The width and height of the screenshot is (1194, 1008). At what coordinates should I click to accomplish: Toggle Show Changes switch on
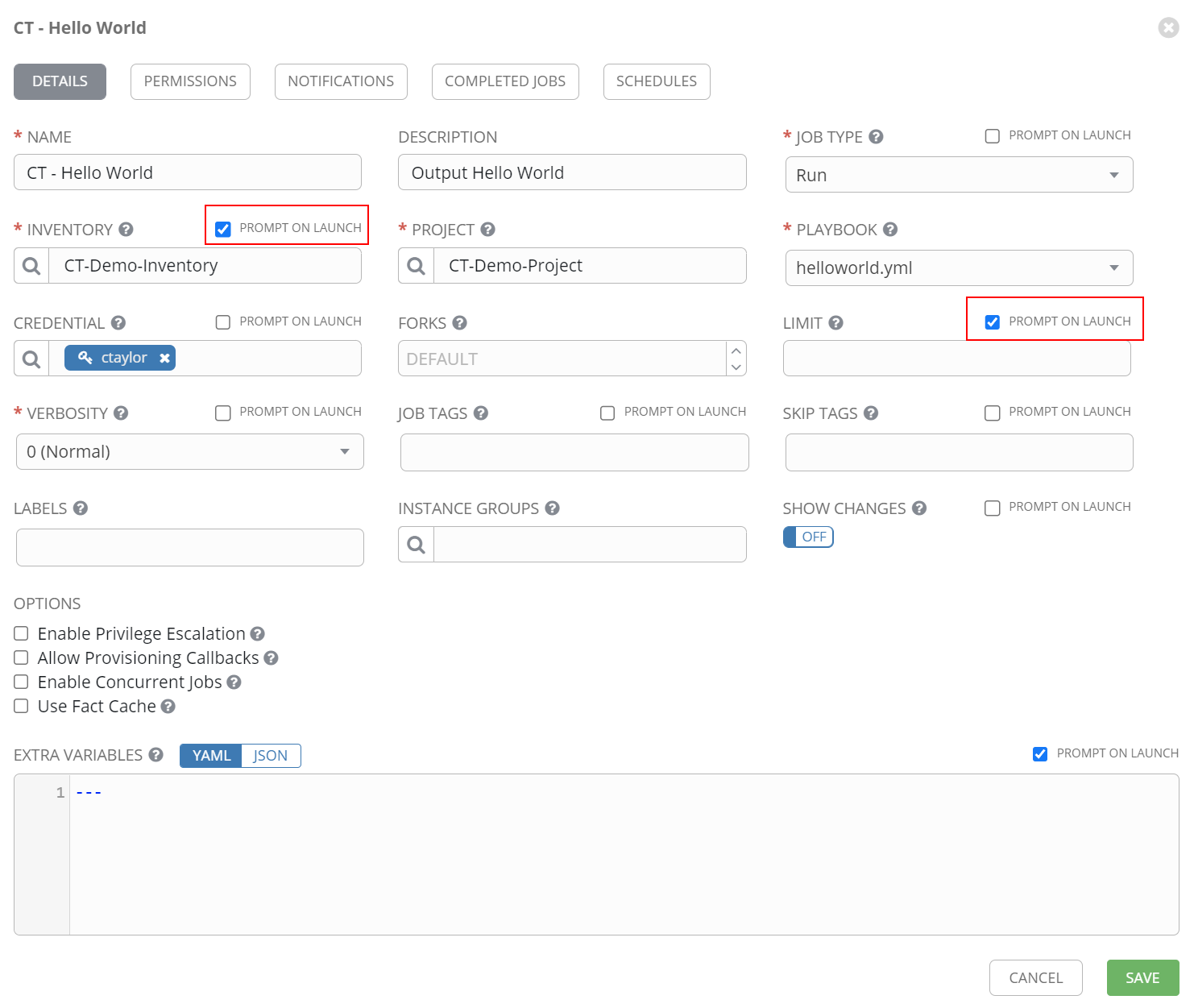click(808, 537)
